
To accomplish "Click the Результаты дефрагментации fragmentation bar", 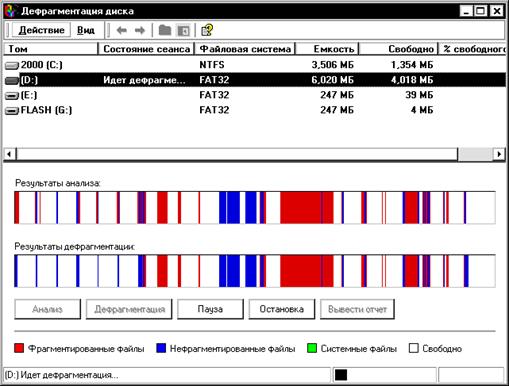I will [x=255, y=271].
